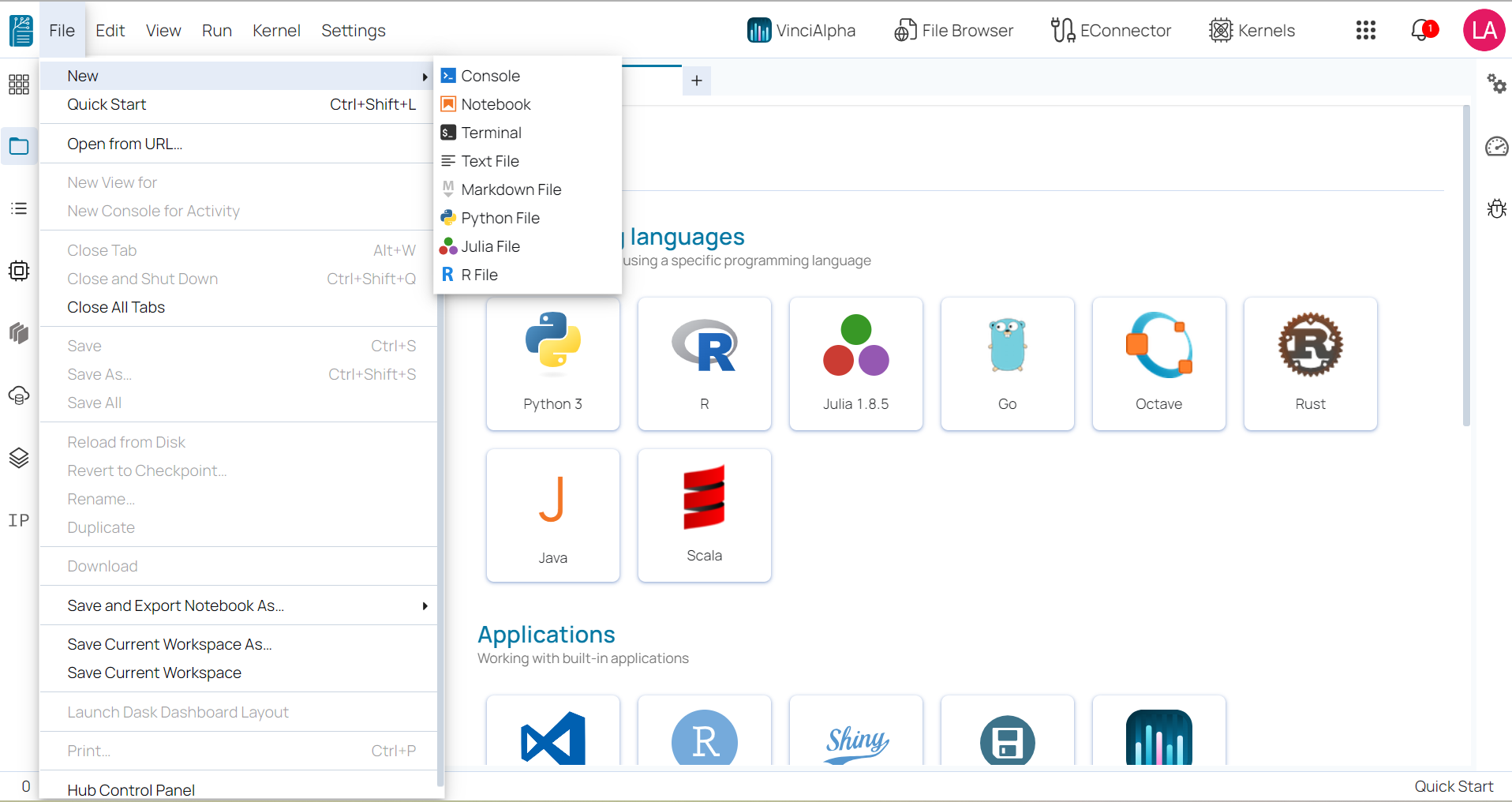The height and width of the screenshot is (802, 1512).
Task: Open the launcher grid icon in left sidebar
Action: pyautogui.click(x=19, y=84)
